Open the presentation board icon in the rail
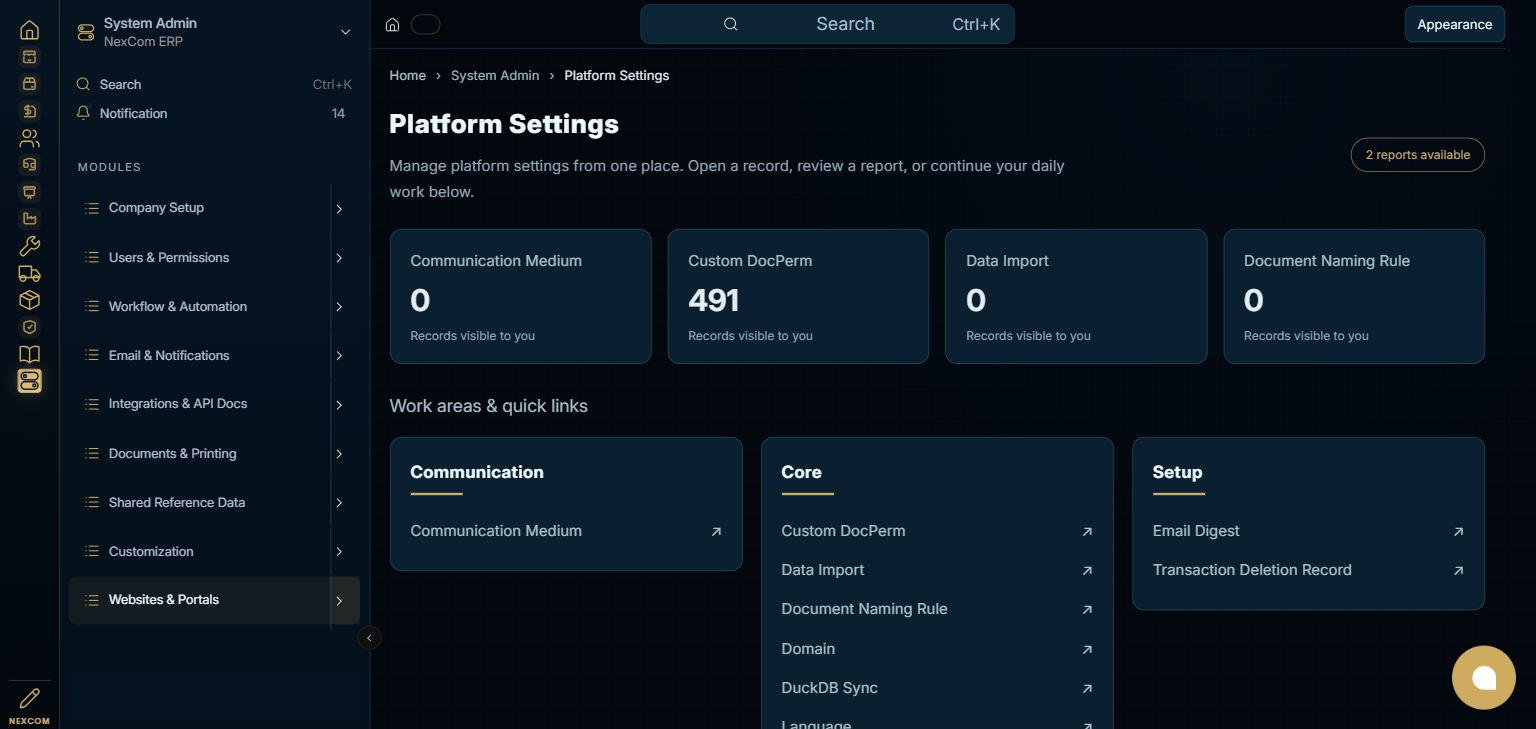The height and width of the screenshot is (729, 1536). [x=30, y=192]
